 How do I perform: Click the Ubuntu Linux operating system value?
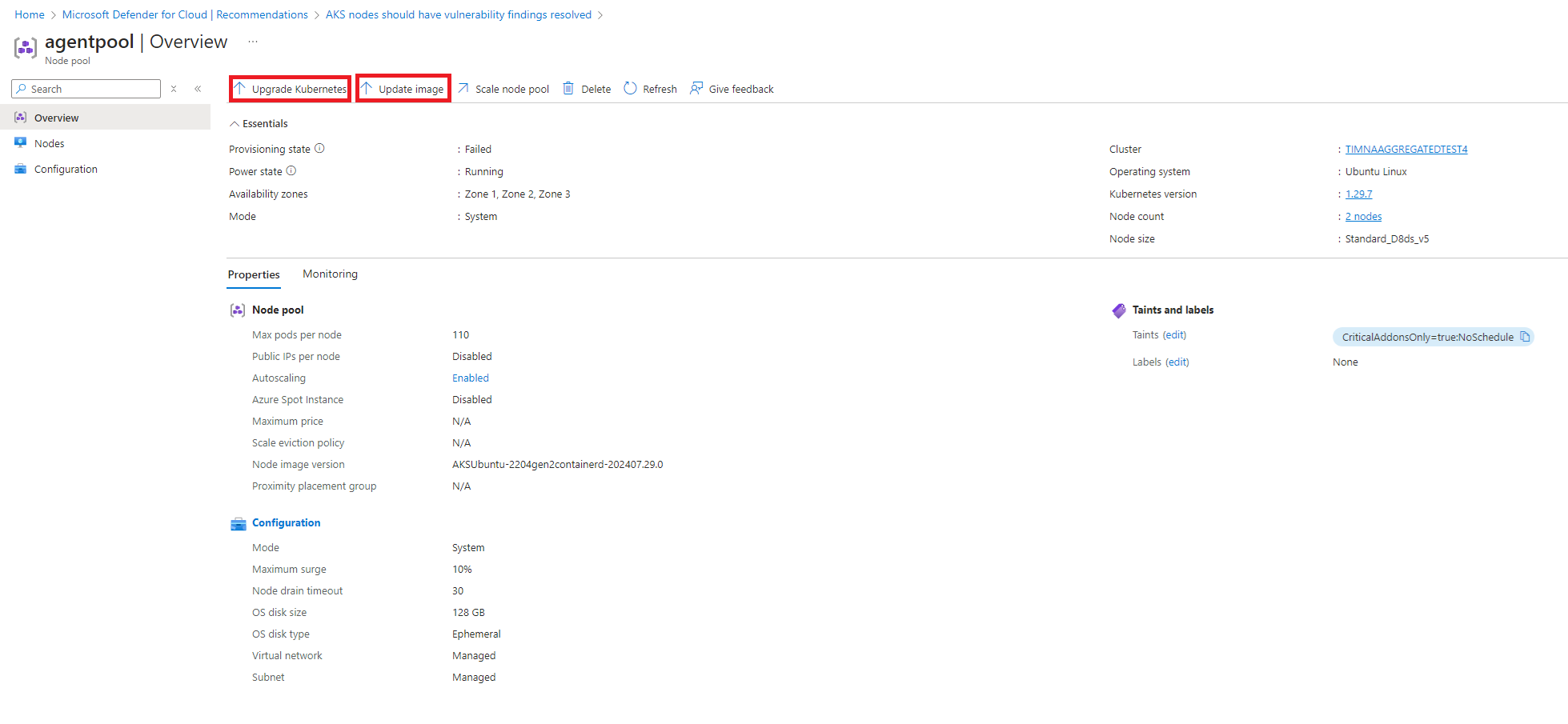coord(1376,172)
